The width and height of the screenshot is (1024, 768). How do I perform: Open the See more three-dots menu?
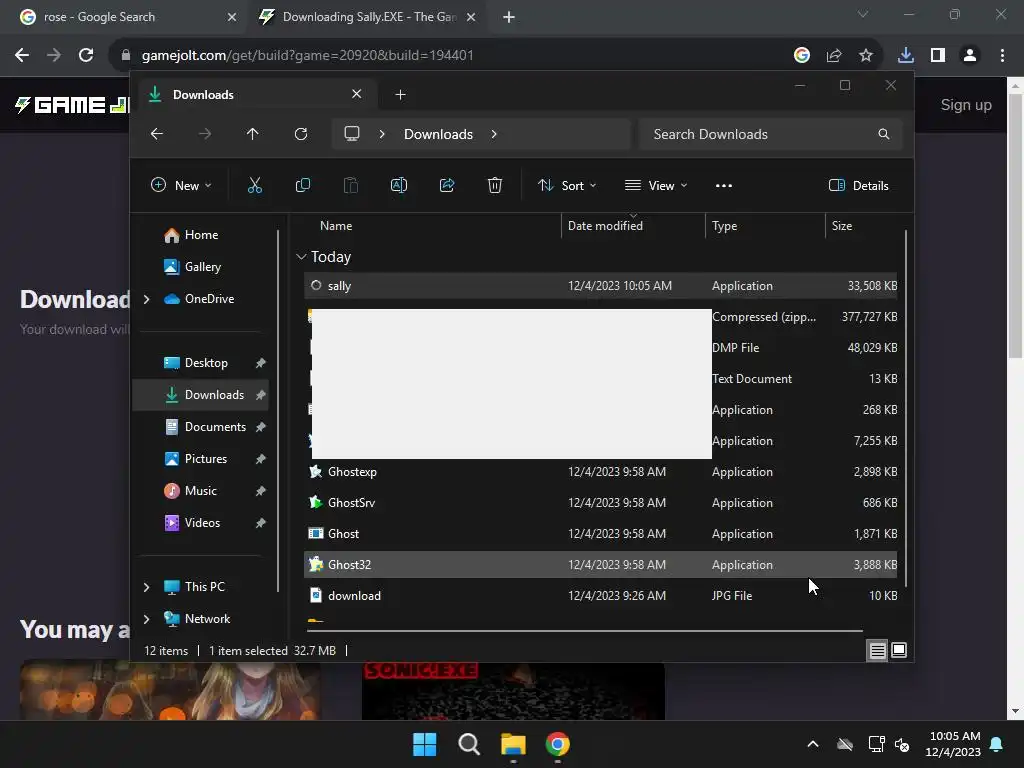[x=724, y=185]
